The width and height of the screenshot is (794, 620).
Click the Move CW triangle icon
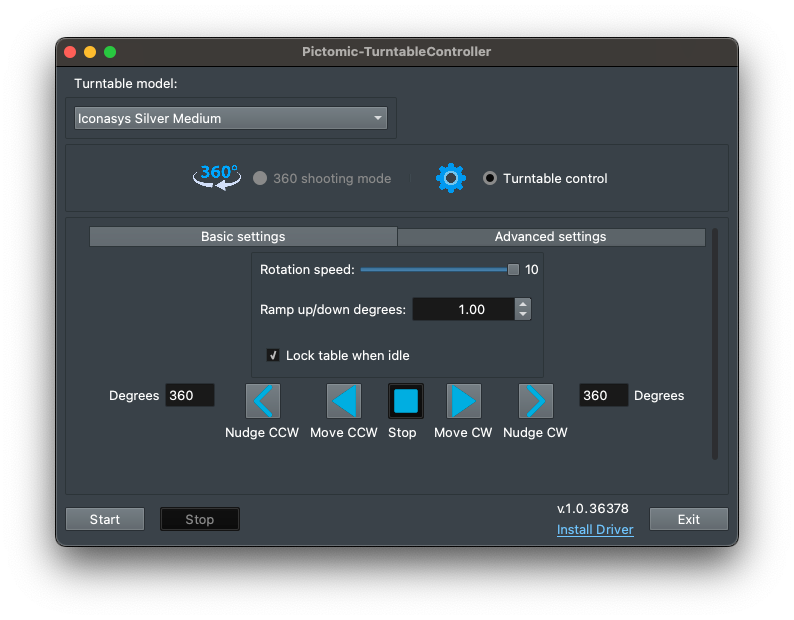[x=463, y=401]
